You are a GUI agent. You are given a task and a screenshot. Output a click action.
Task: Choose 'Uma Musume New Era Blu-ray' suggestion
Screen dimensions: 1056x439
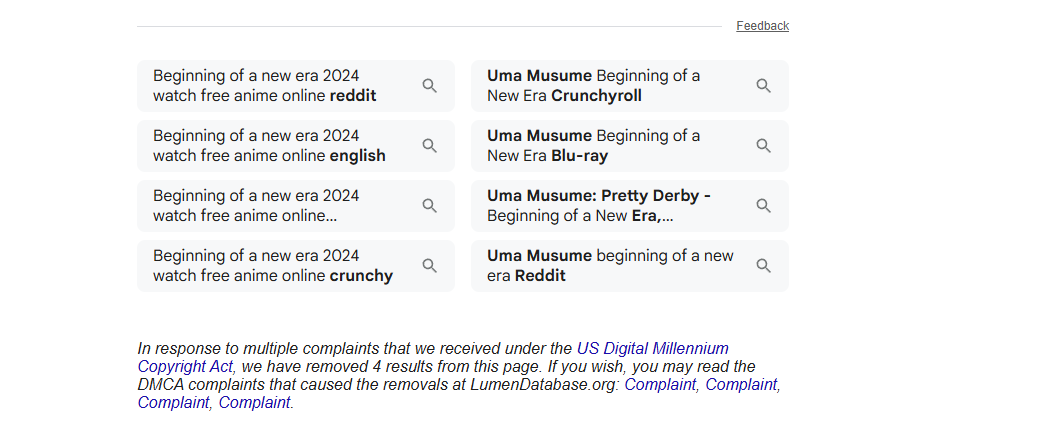pyautogui.click(x=630, y=145)
